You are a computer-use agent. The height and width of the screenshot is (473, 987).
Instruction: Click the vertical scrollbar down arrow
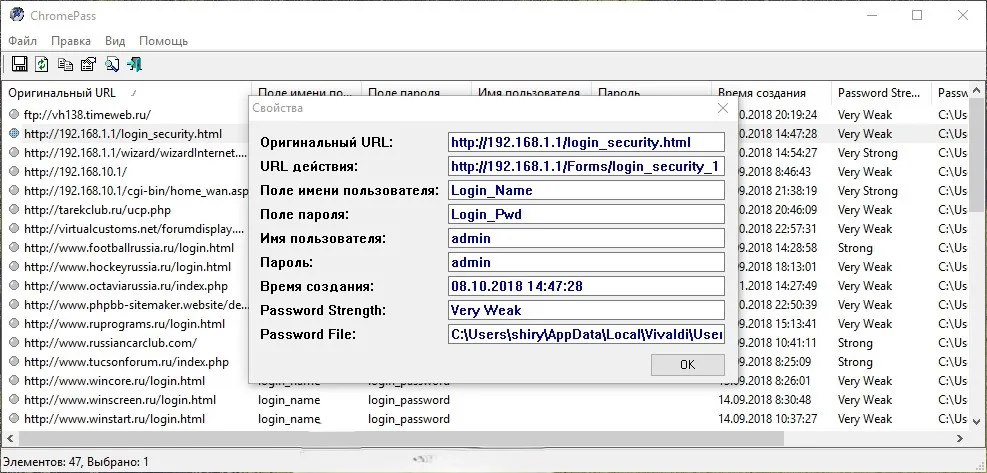(x=977, y=423)
